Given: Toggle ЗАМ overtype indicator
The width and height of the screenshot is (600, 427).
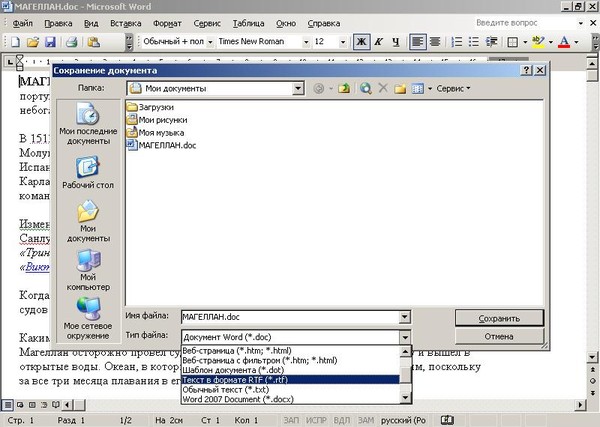Looking at the screenshot, I should pos(366,420).
